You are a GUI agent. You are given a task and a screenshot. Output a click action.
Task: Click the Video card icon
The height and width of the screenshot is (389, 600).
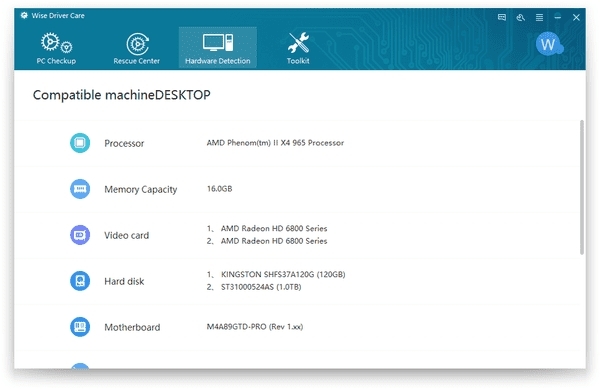80,235
